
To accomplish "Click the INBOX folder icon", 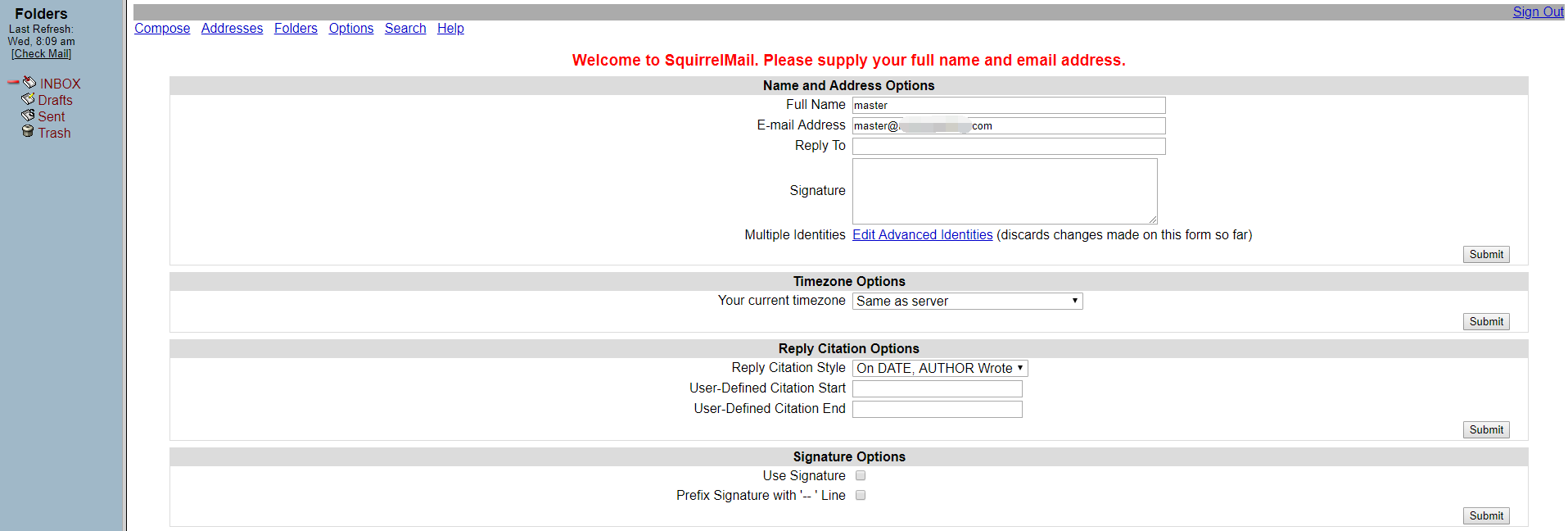I will tap(29, 83).
